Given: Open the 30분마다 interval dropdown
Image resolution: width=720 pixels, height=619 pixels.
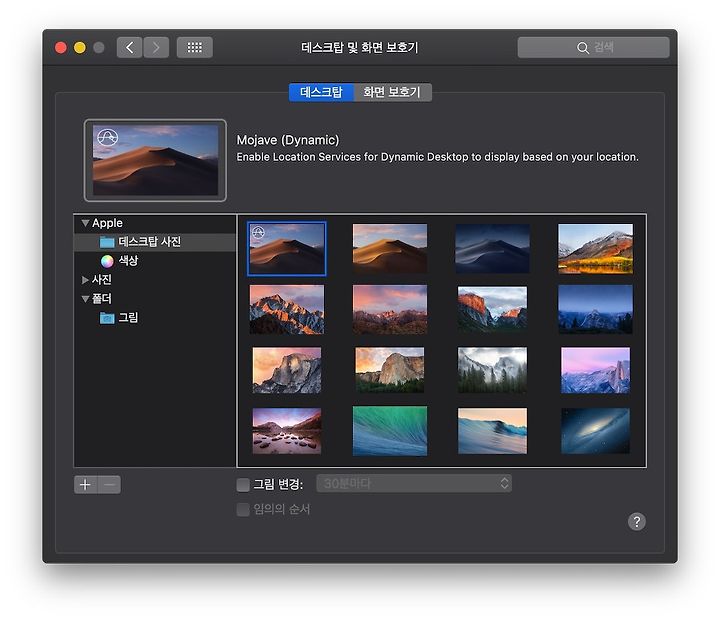Looking at the screenshot, I should 414,484.
